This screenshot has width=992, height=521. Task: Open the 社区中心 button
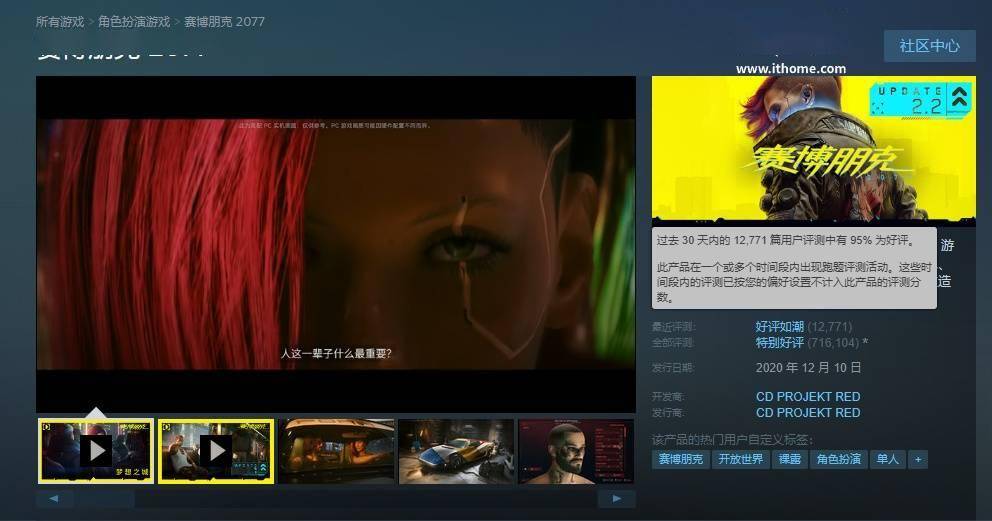coord(929,46)
